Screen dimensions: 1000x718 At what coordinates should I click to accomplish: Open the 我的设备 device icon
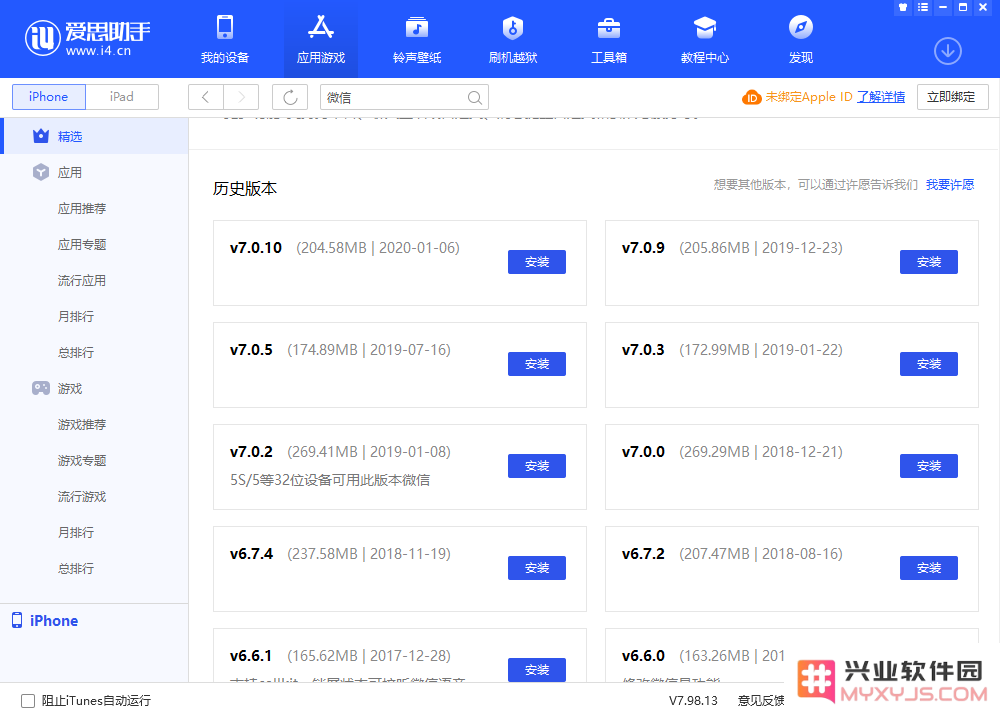pyautogui.click(x=224, y=28)
